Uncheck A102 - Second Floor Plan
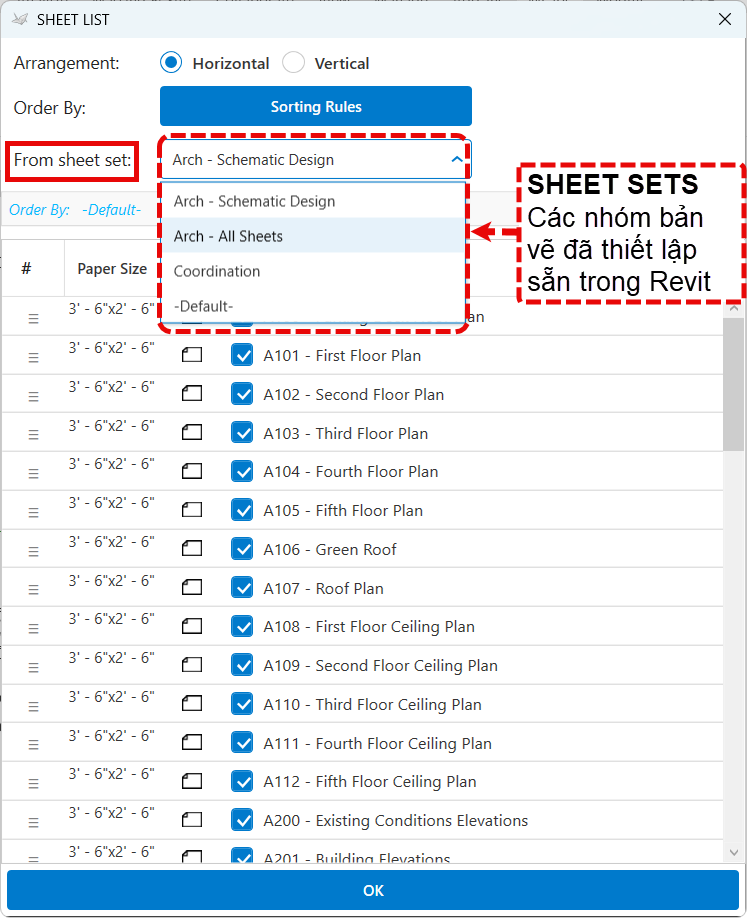This screenshot has width=749, height=918. coord(242,395)
